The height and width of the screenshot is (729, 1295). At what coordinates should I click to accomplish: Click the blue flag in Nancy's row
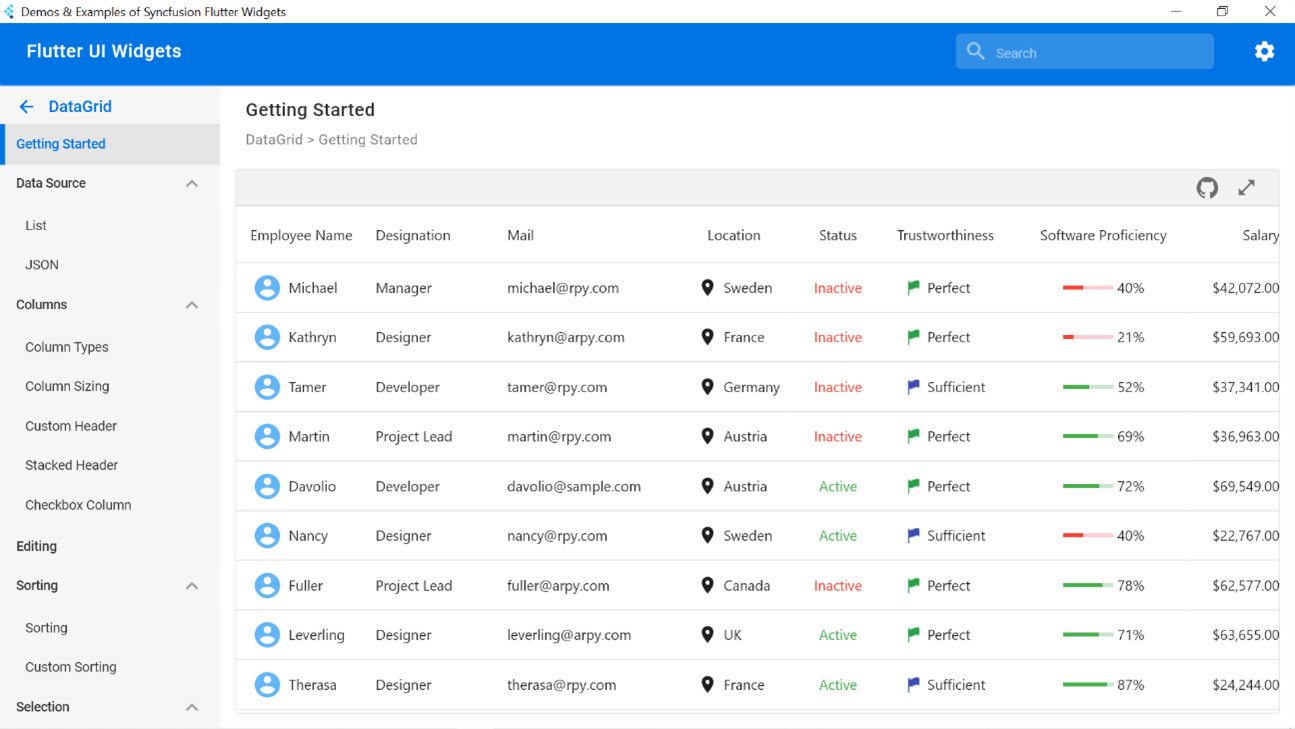(913, 536)
